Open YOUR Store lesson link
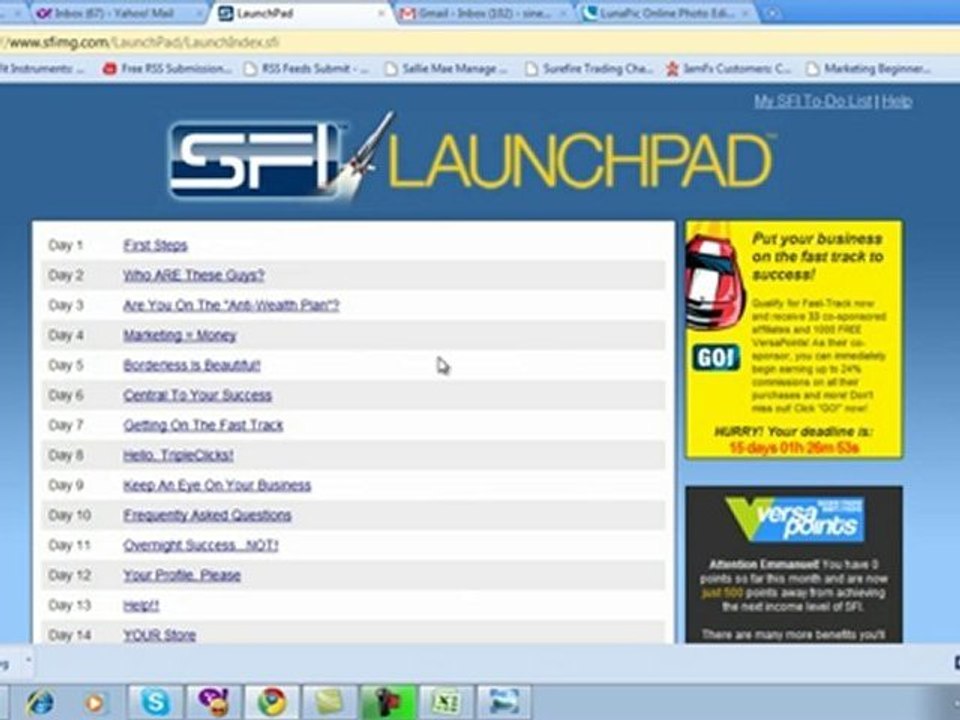960x720 pixels. tap(159, 636)
